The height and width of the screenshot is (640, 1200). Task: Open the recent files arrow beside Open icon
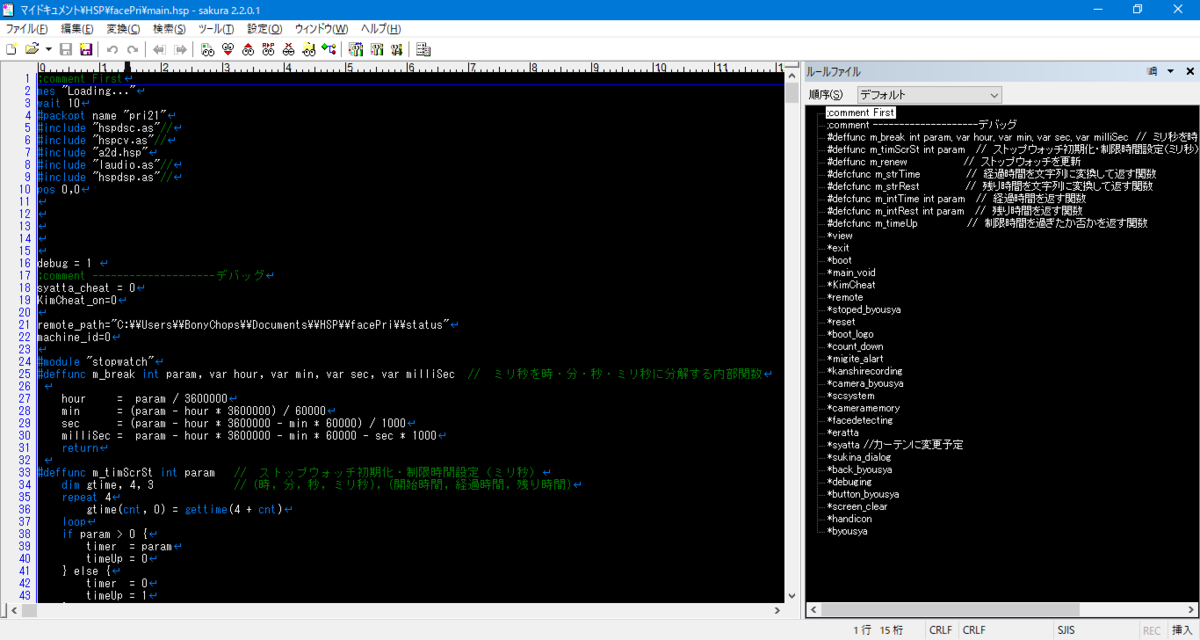48,48
